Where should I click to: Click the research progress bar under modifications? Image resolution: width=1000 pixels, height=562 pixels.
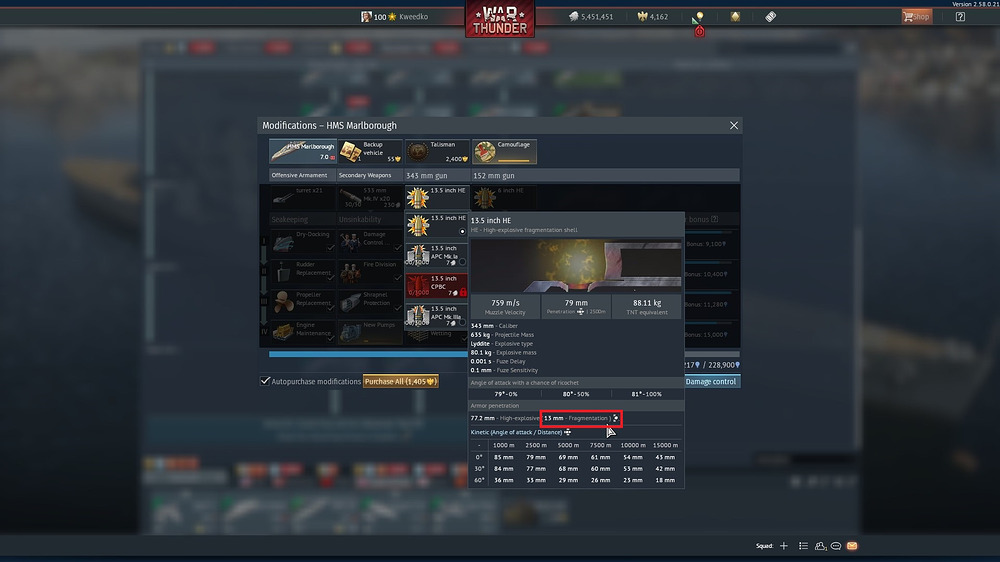pos(368,354)
